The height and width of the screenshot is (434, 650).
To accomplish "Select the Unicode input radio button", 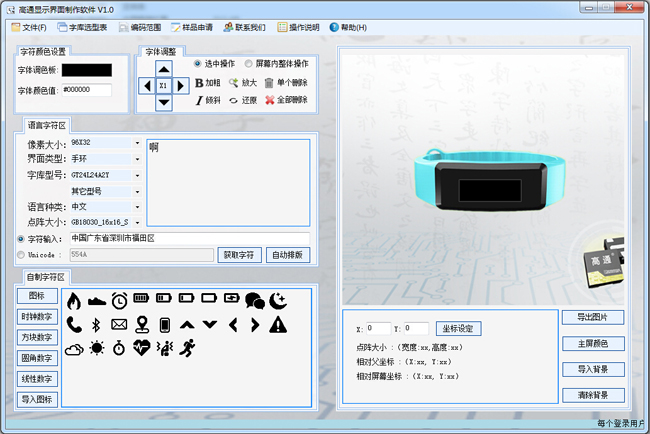I will (21, 255).
